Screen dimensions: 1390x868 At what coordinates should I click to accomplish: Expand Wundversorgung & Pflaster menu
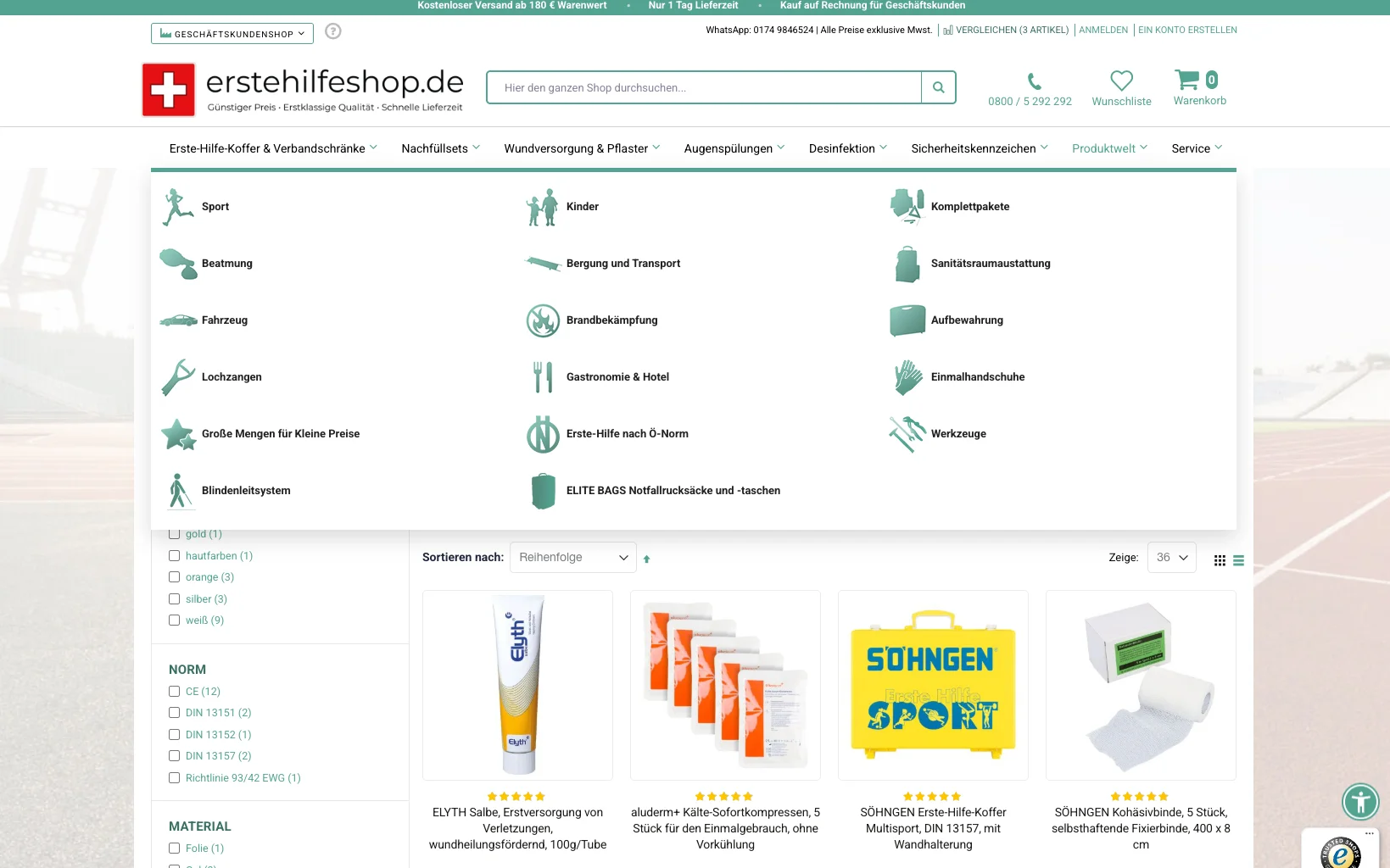[x=582, y=148]
